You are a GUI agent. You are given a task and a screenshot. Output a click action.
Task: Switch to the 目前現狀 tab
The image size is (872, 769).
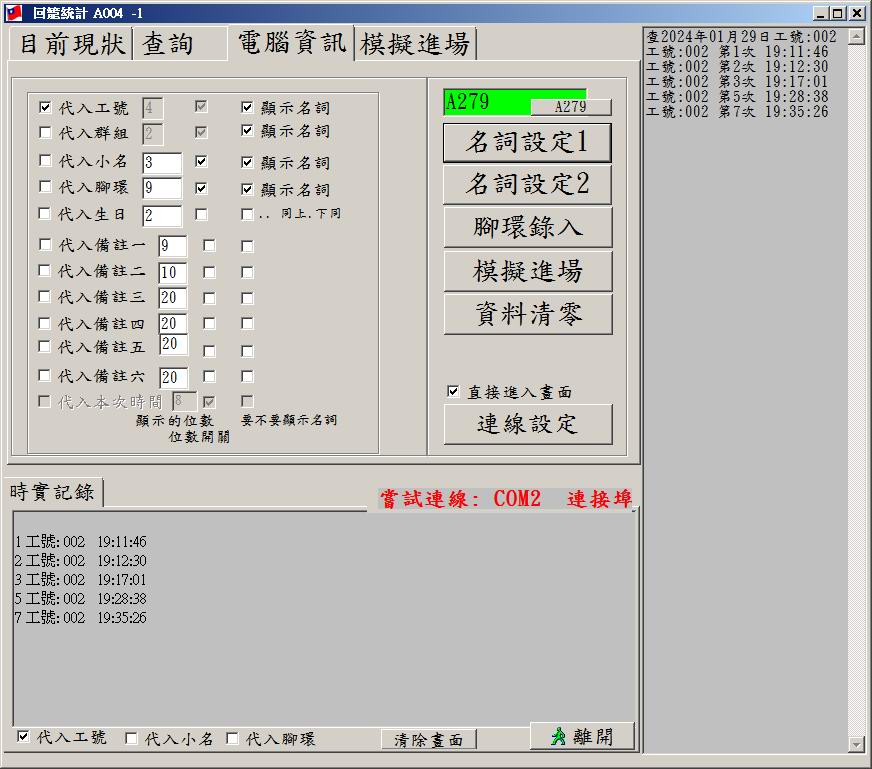pos(72,44)
